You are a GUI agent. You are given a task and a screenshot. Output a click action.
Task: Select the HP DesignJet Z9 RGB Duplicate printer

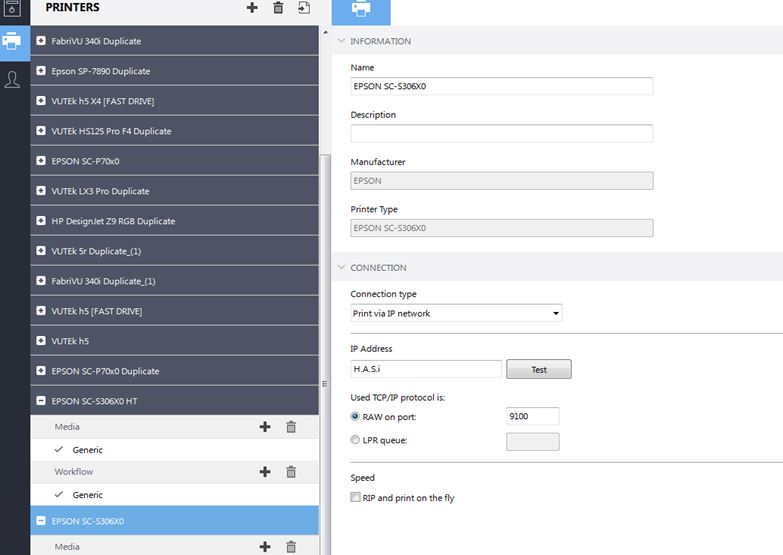click(x=113, y=221)
